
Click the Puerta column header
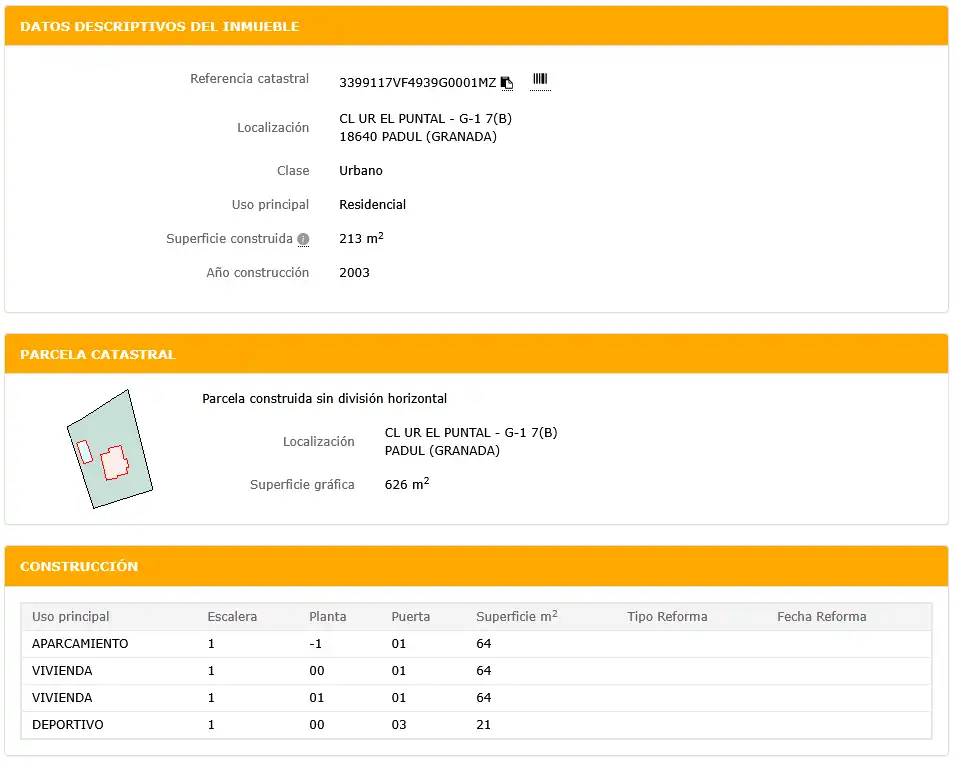411,617
